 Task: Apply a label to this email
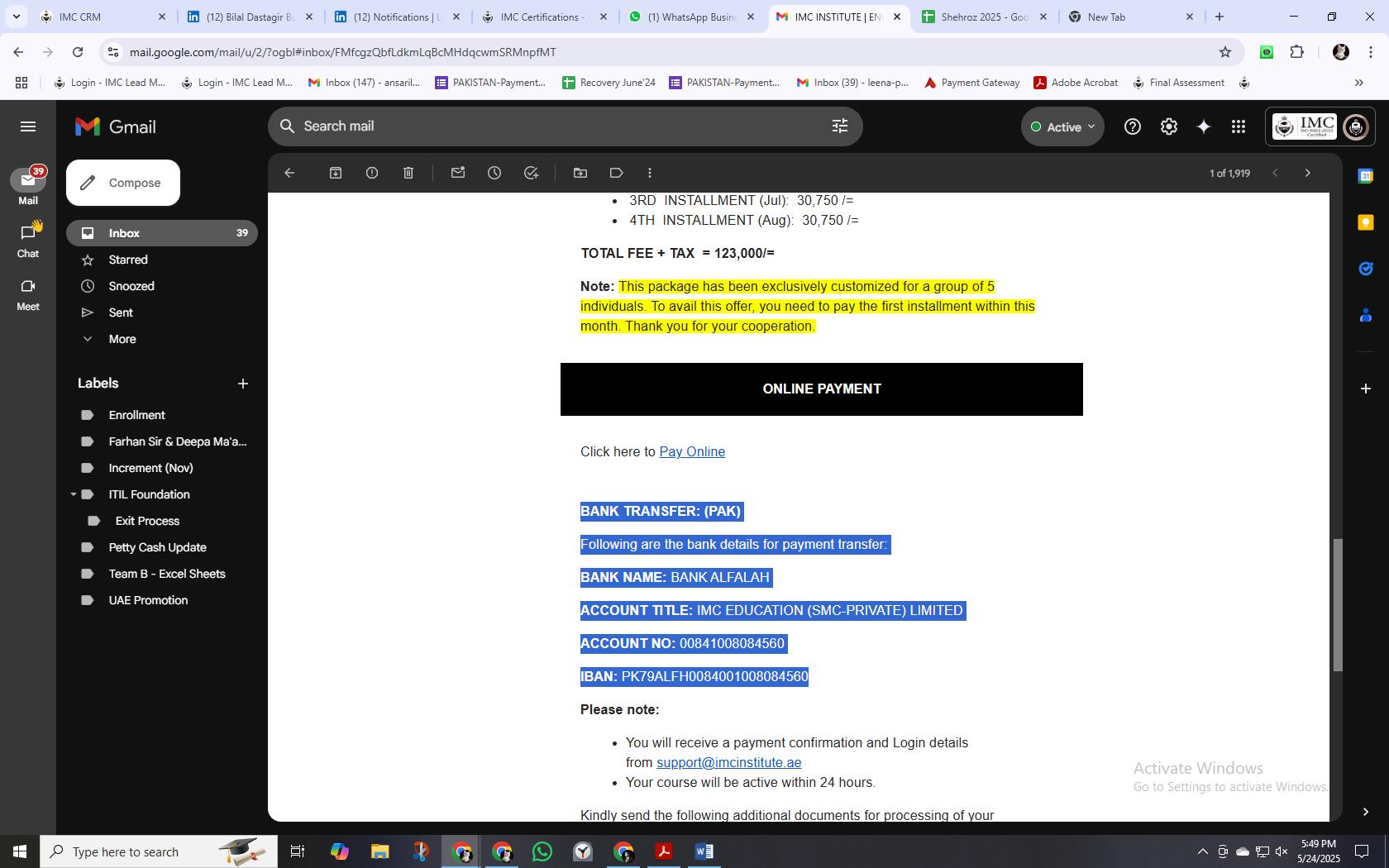pyautogui.click(x=617, y=173)
